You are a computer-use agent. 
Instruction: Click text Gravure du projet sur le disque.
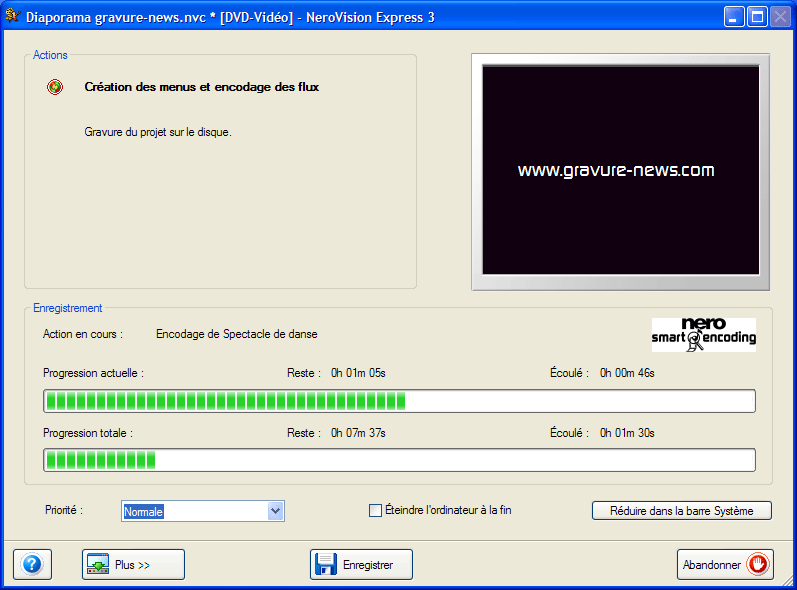(x=158, y=132)
